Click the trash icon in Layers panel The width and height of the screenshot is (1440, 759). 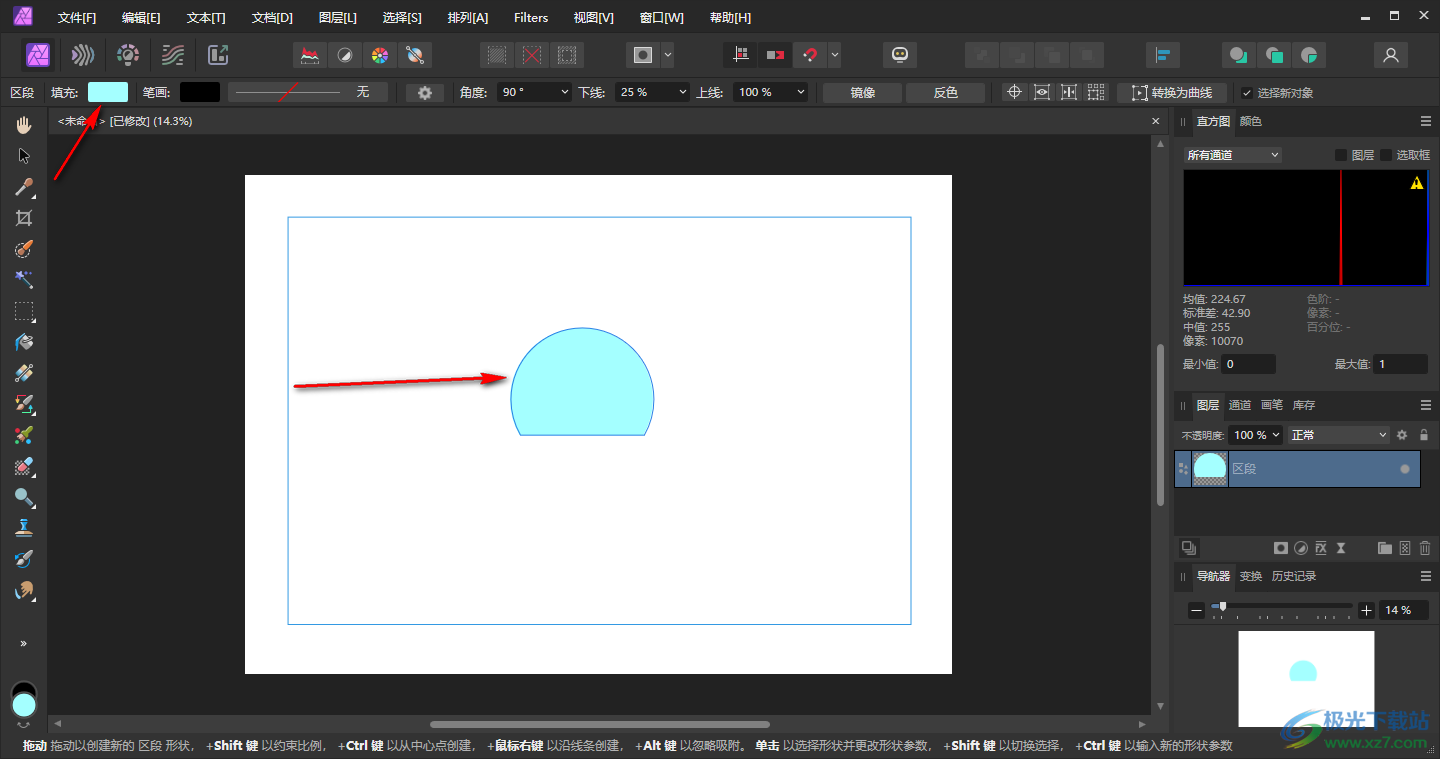[x=1425, y=548]
